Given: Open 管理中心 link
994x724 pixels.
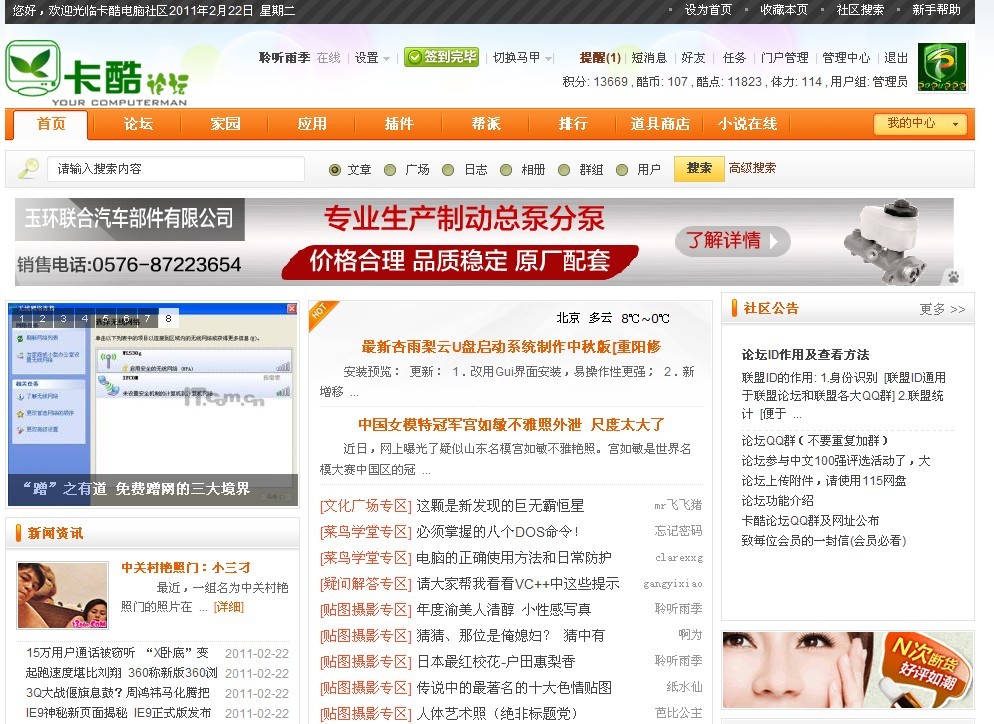Looking at the screenshot, I should 846,58.
